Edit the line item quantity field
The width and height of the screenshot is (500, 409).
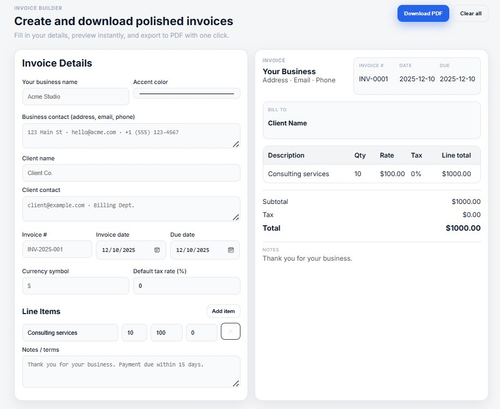click(134, 333)
